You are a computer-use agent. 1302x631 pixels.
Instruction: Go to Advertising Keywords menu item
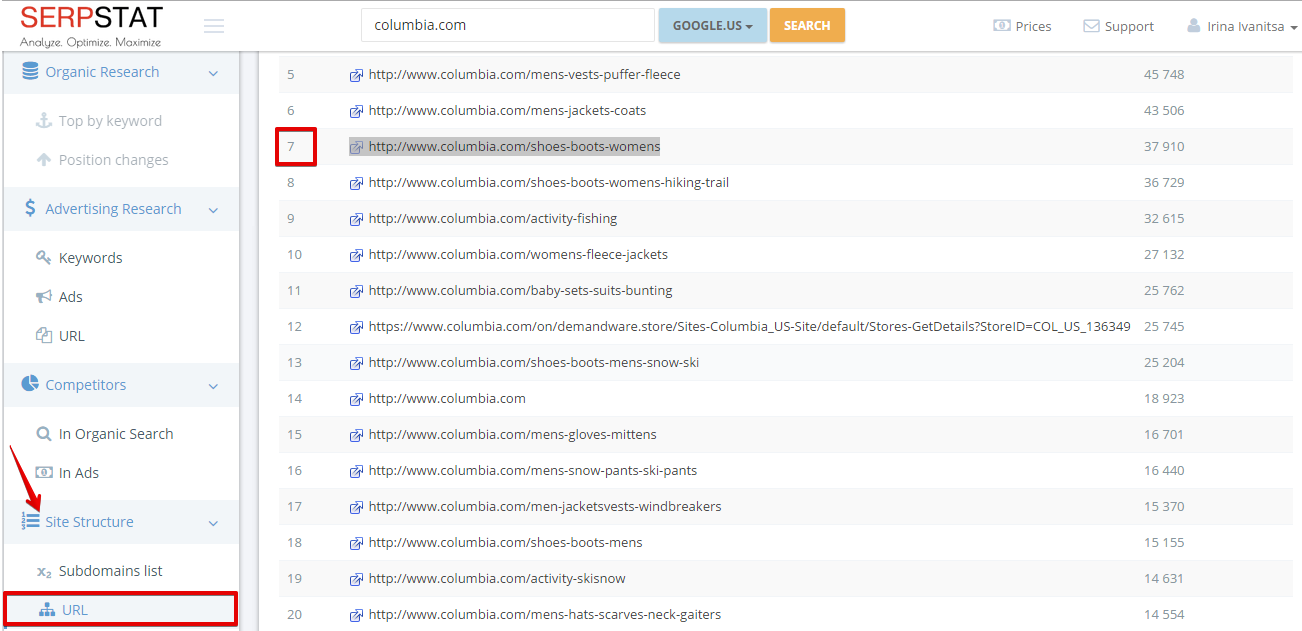click(90, 258)
